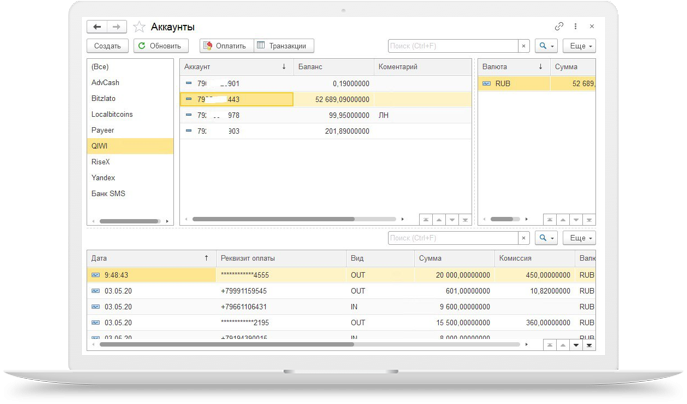Sort by the Баланс column header

click(333, 67)
